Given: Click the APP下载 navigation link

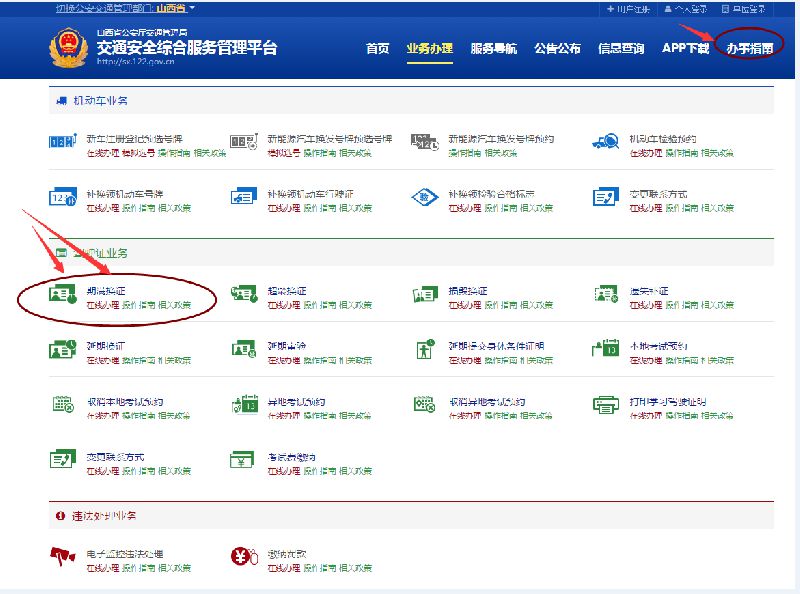Looking at the screenshot, I should pos(685,48).
